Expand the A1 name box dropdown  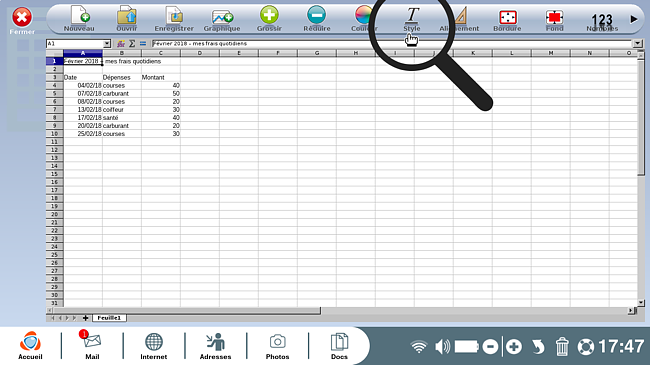(107, 44)
